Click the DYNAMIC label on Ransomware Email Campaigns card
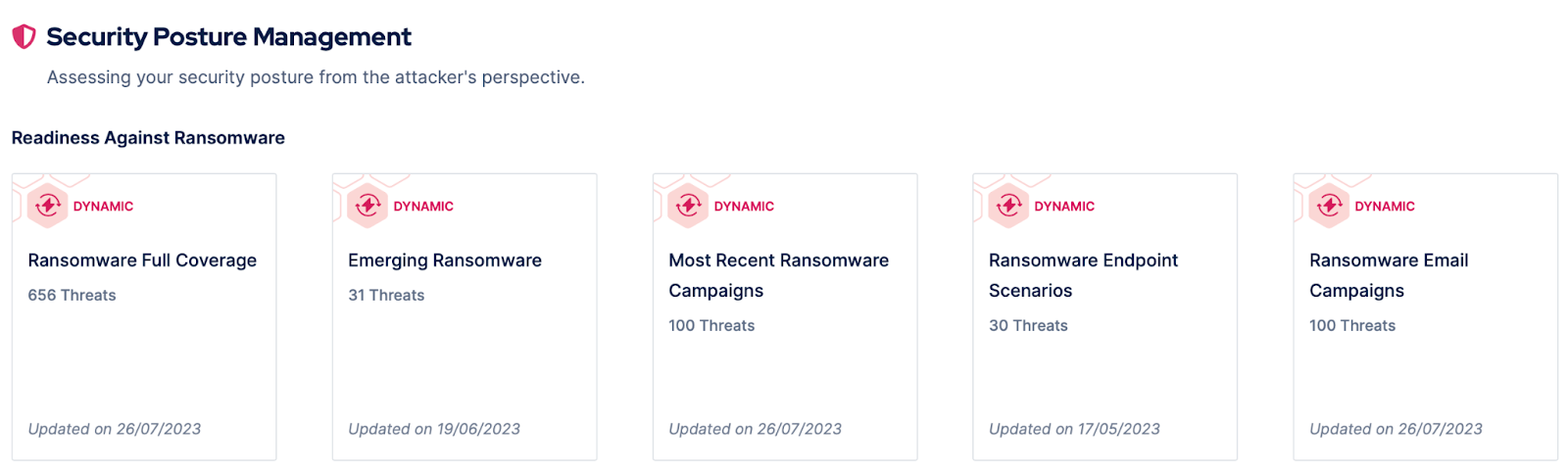Viewport: 1568px width, 471px height. coord(1385,207)
